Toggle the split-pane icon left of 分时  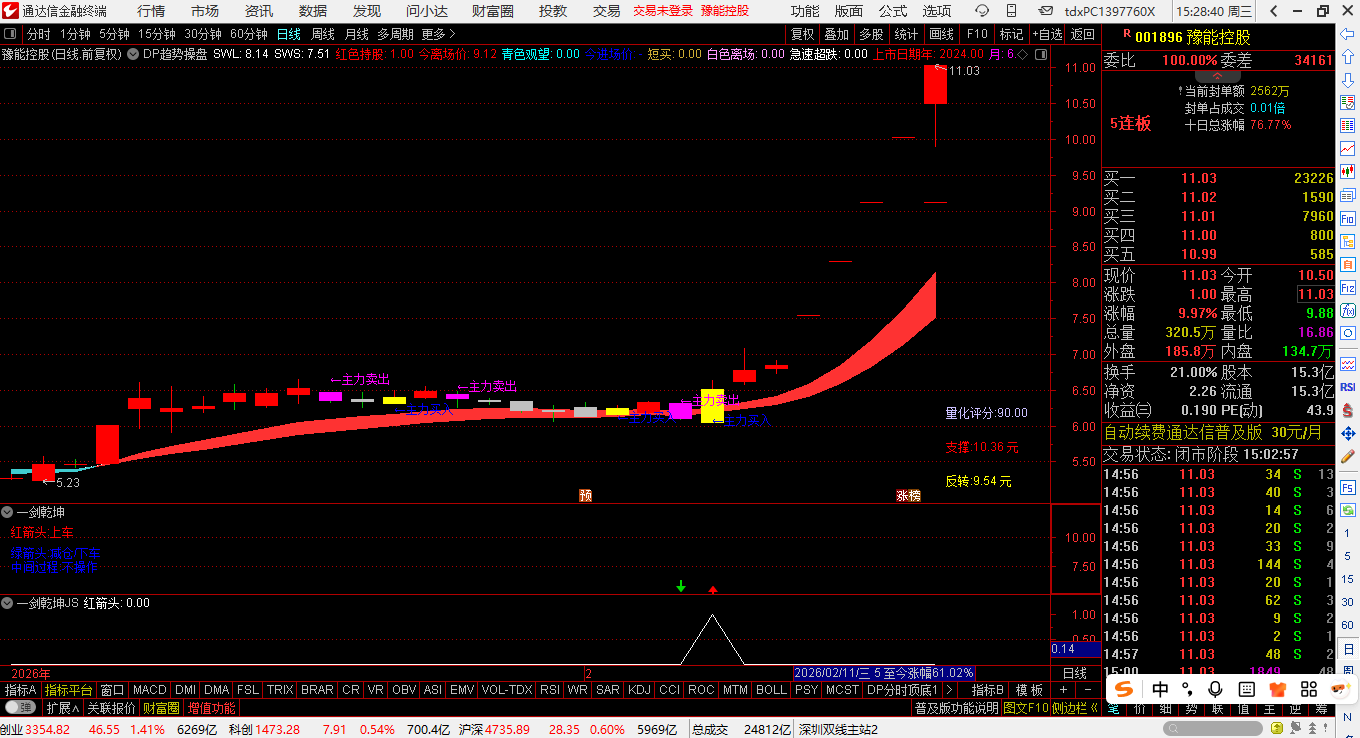pyautogui.click(x=10, y=34)
